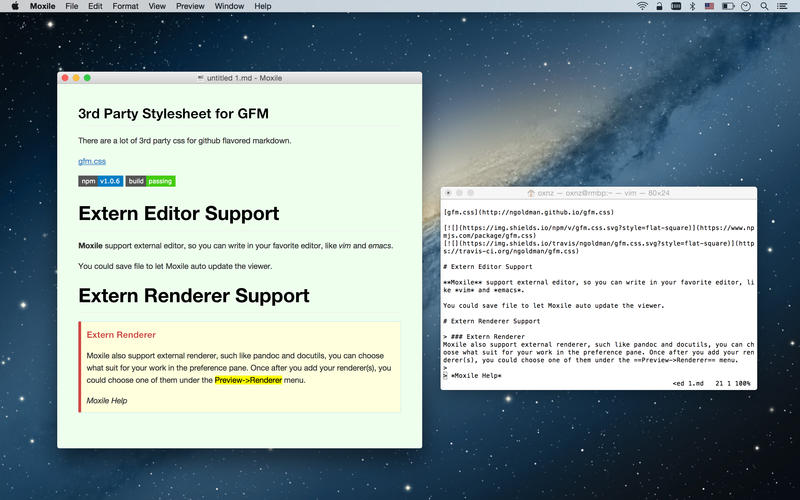The height and width of the screenshot is (500, 800).
Task: Click '# Extern Editor Support' line in vim
Action: pos(488,267)
